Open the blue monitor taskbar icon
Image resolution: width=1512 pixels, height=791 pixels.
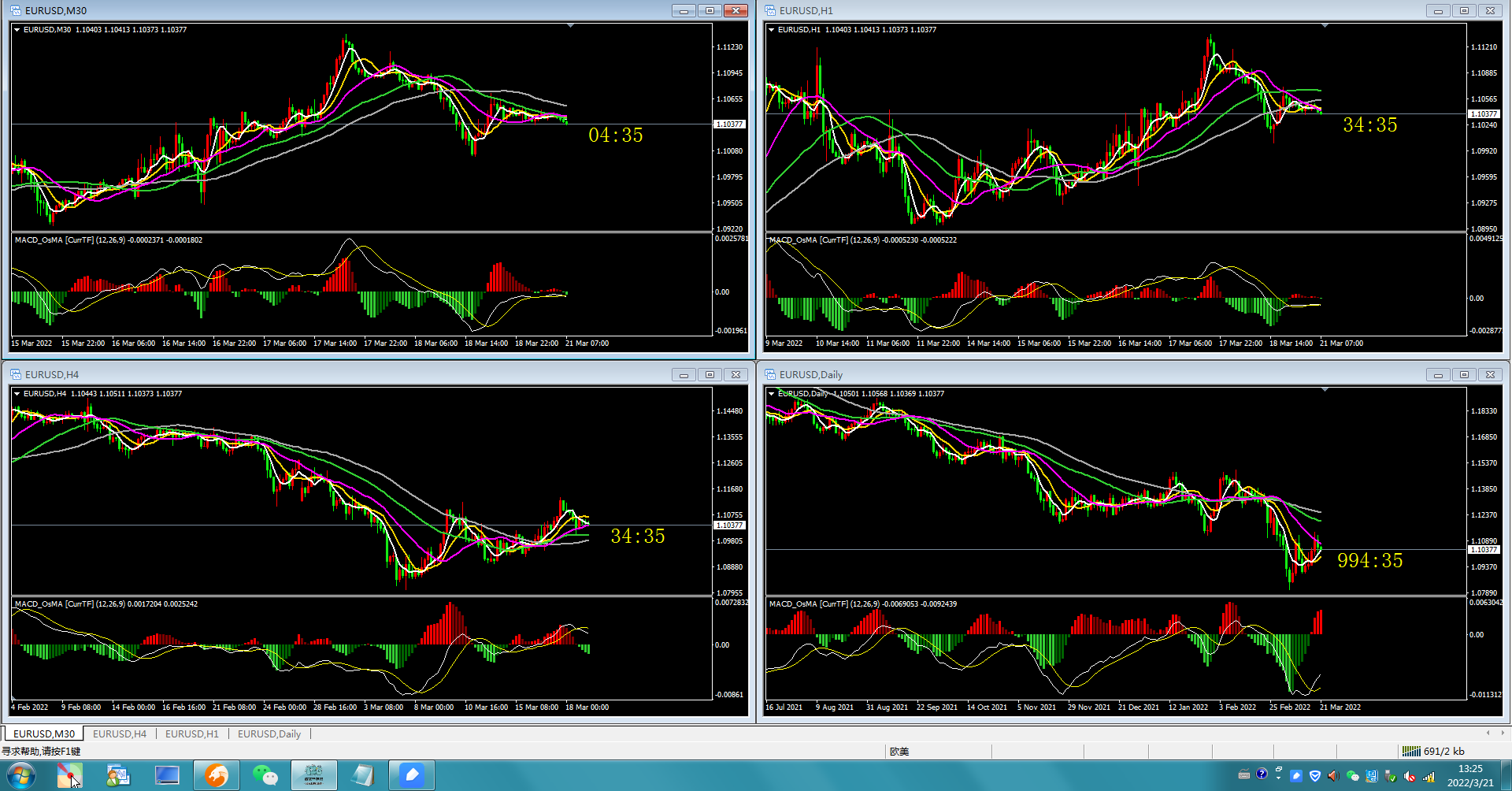click(x=167, y=776)
